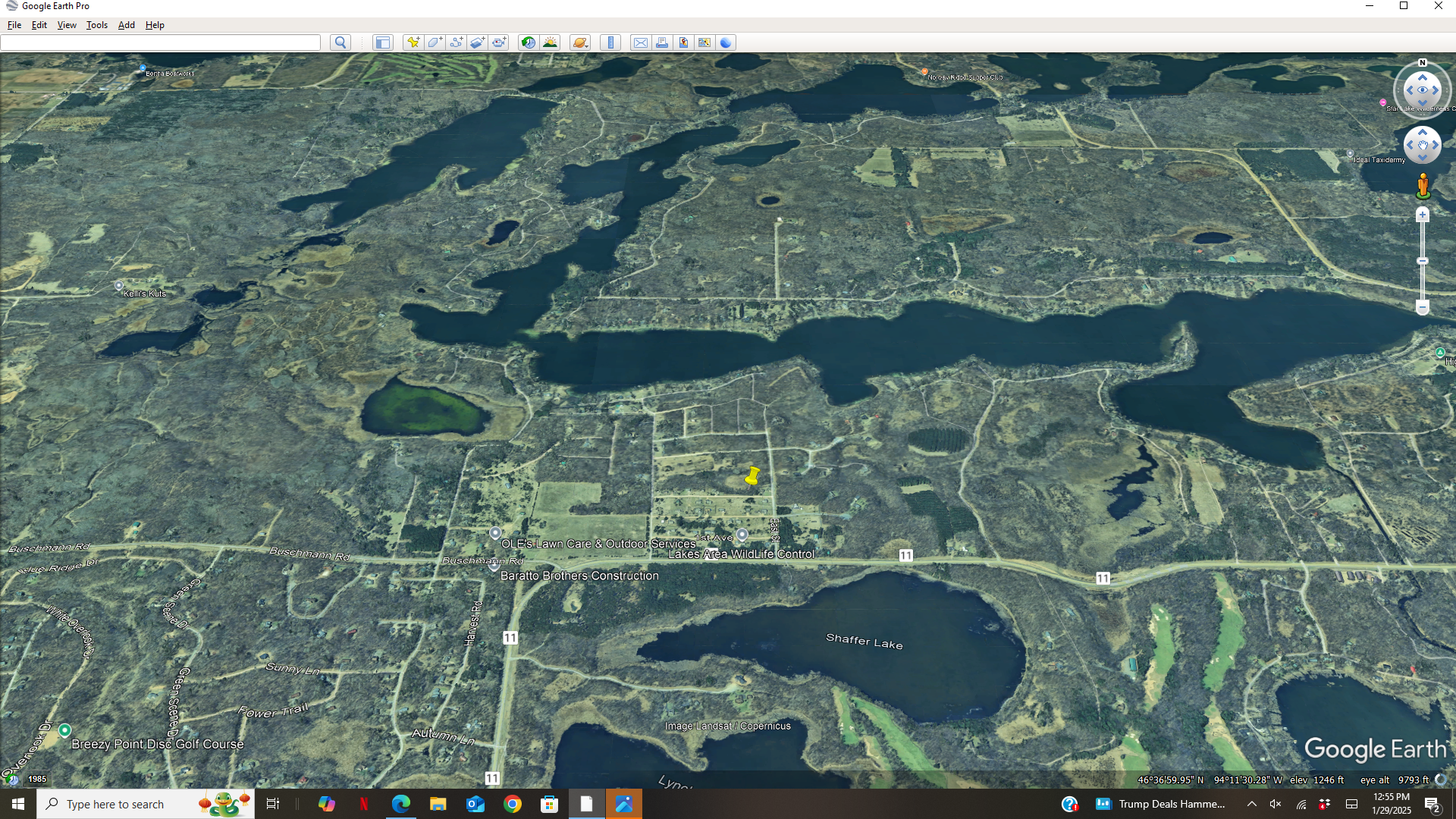1456x819 pixels.
Task: Click the Search magnifier button
Action: tap(340, 42)
